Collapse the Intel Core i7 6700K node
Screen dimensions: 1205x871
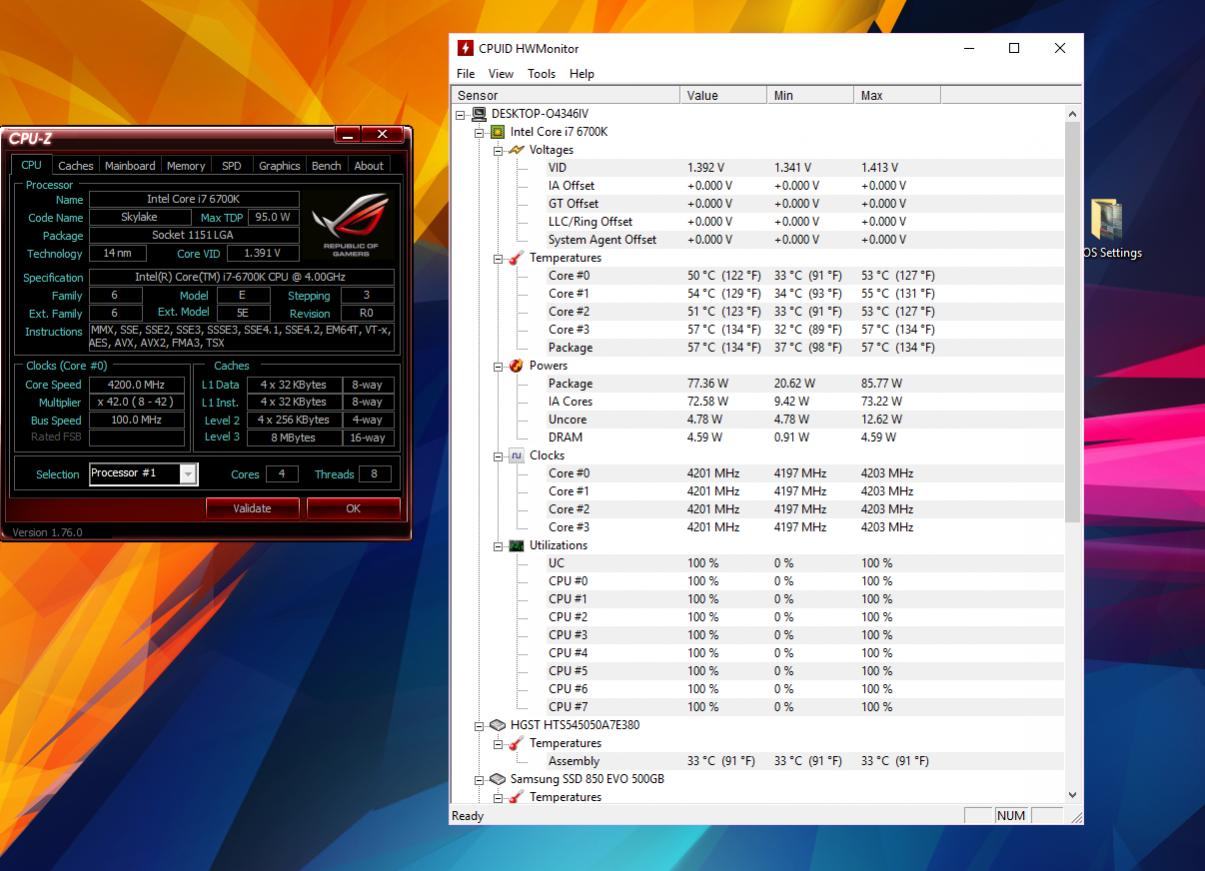coord(479,132)
